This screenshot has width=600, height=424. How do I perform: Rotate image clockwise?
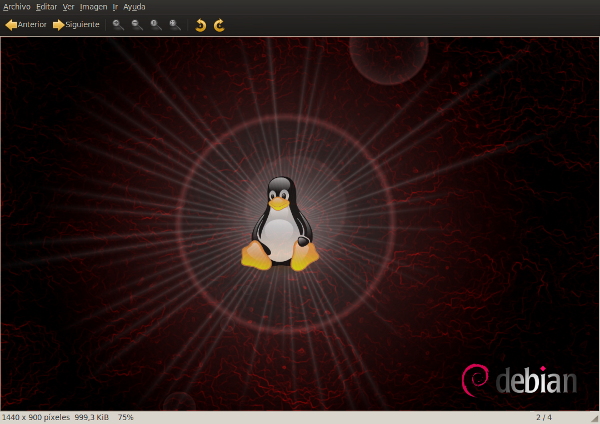pyautogui.click(x=219, y=25)
